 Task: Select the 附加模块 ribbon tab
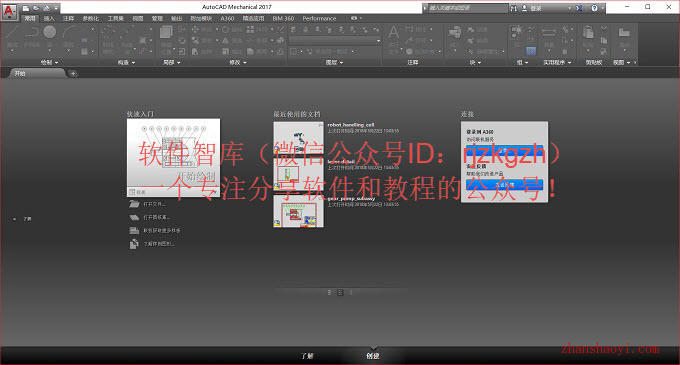[x=201, y=19]
